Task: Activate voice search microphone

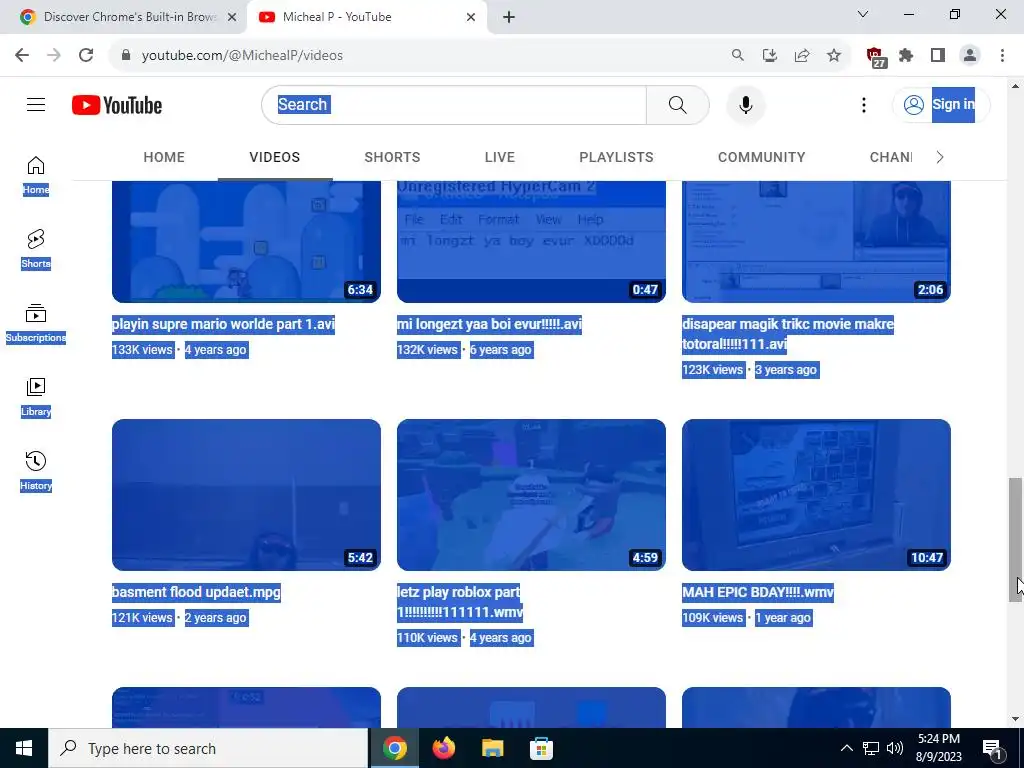Action: (x=745, y=104)
